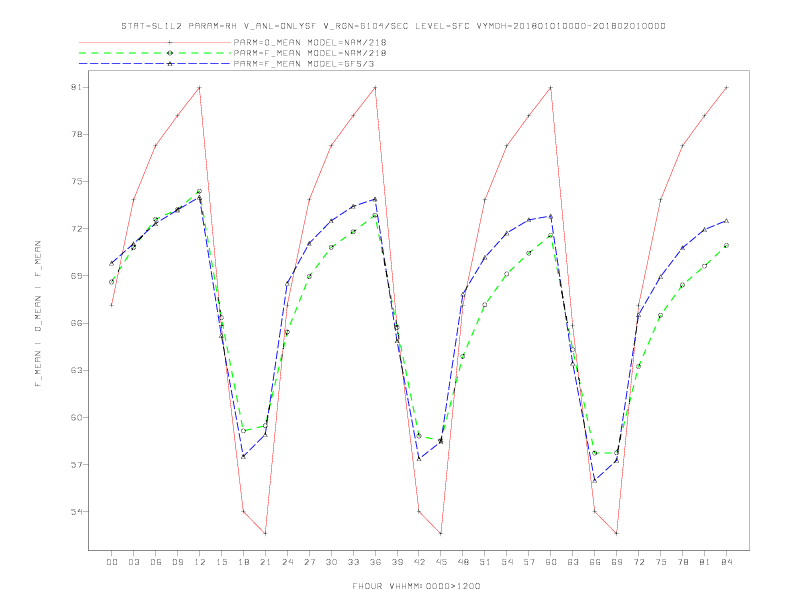Select legend entry PARM=O_MEAN MODEL=NAM/218

[310, 42]
